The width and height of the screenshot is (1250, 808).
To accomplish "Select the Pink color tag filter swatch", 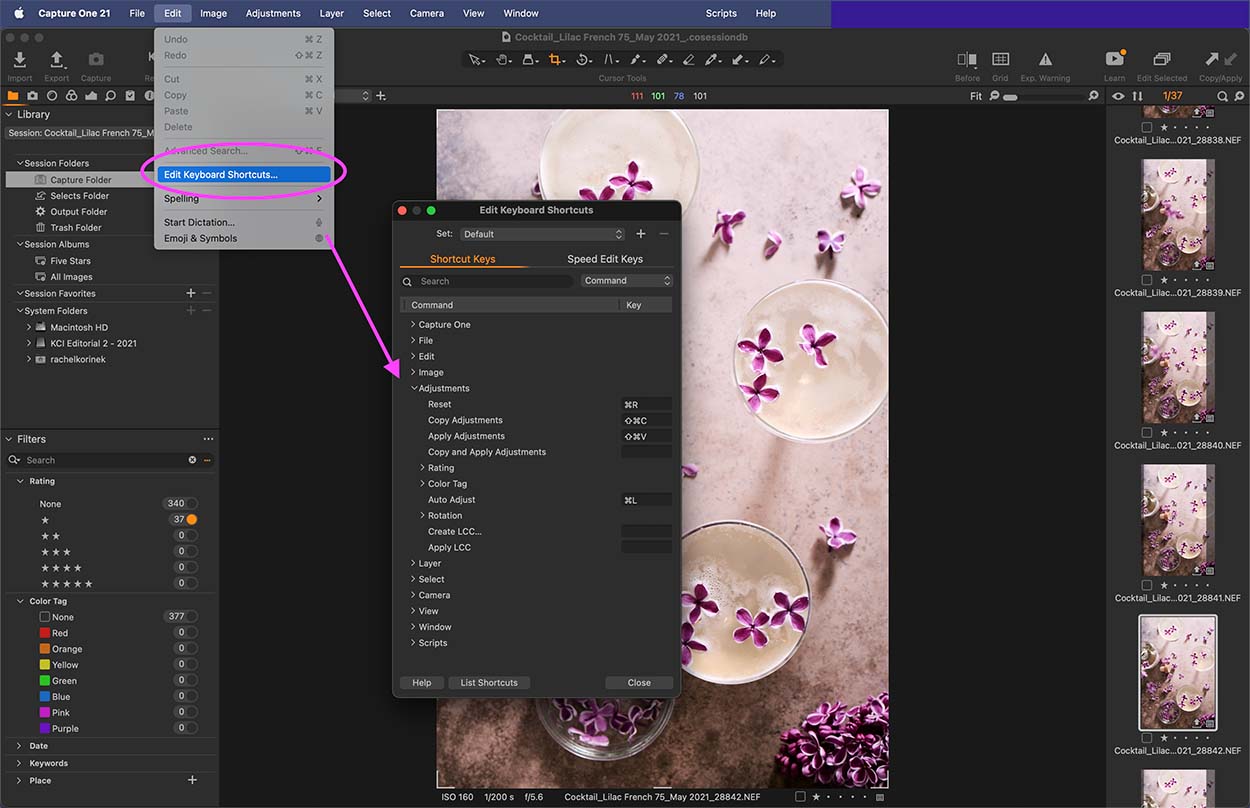I will click(47, 712).
